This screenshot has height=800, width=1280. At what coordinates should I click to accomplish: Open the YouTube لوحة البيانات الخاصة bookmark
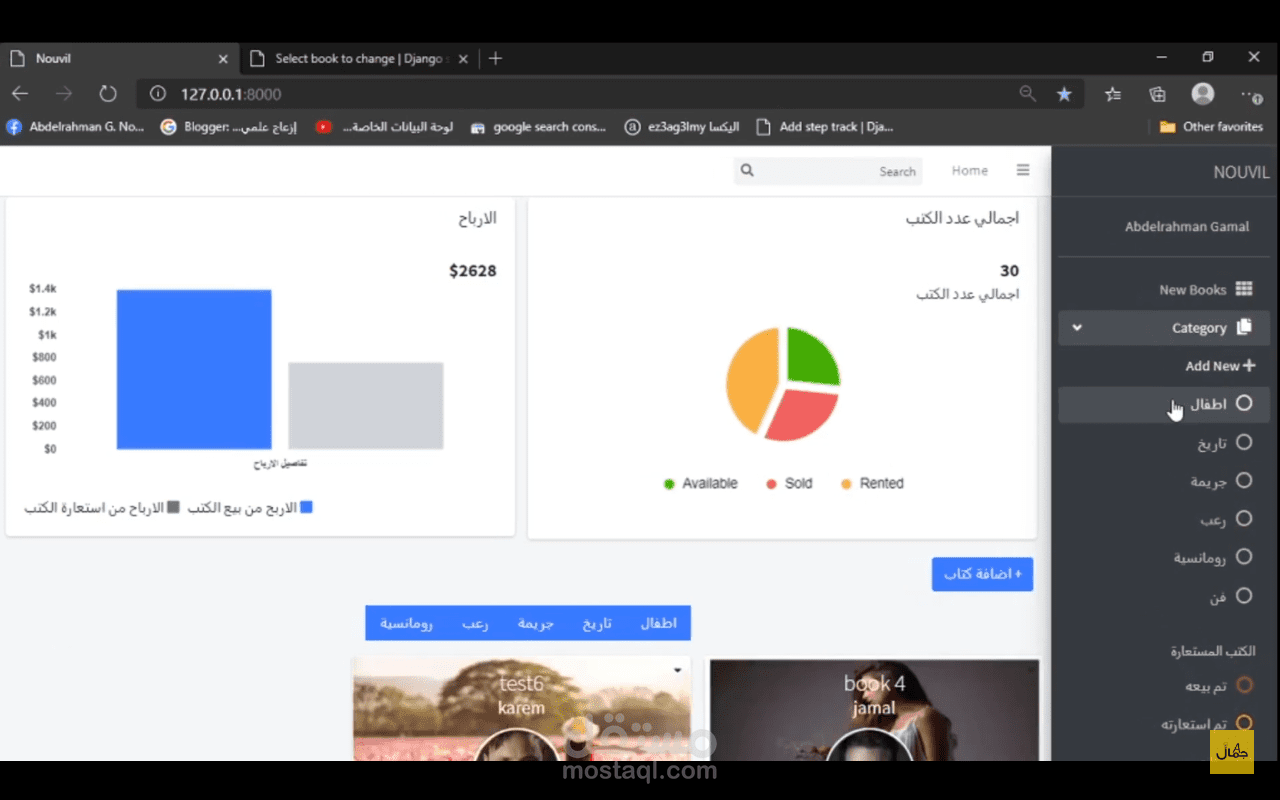pyautogui.click(x=384, y=127)
